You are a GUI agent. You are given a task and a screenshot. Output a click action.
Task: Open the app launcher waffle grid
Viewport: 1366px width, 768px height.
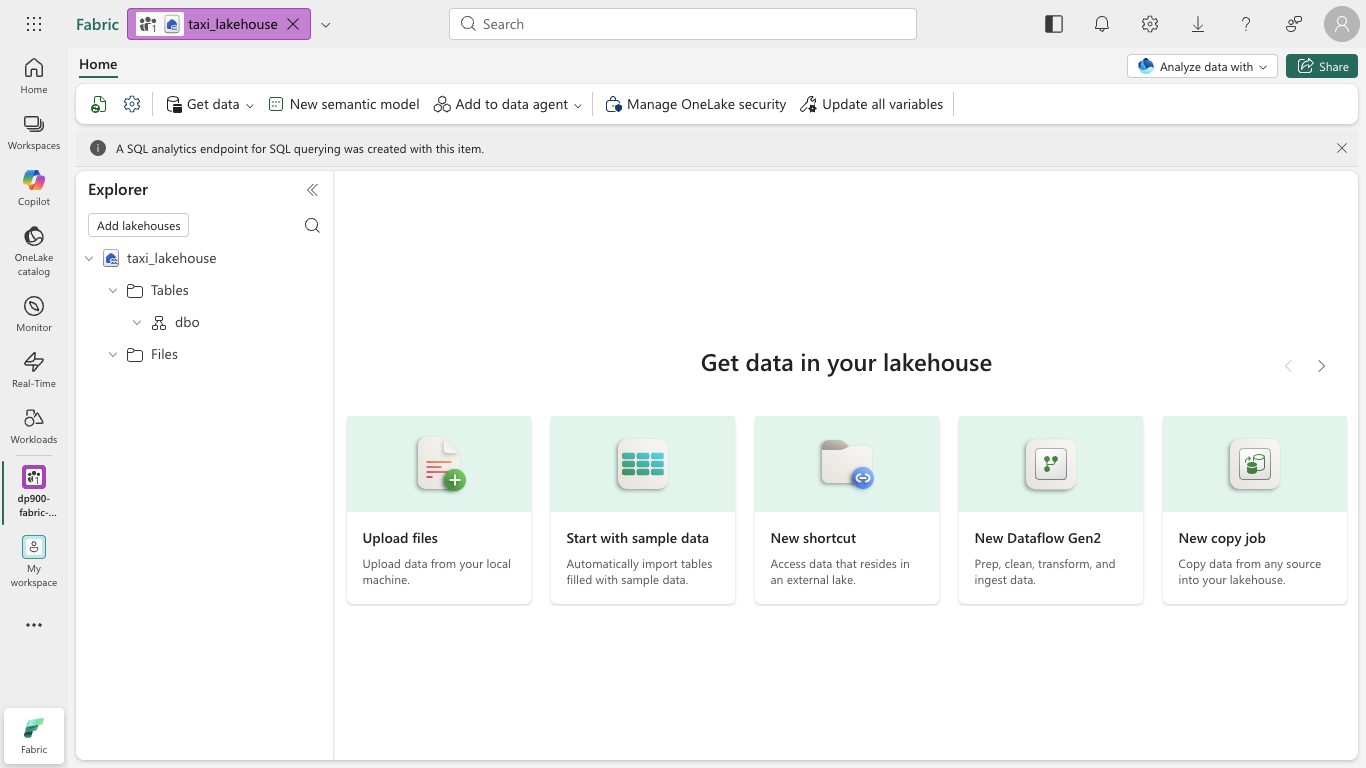34,24
